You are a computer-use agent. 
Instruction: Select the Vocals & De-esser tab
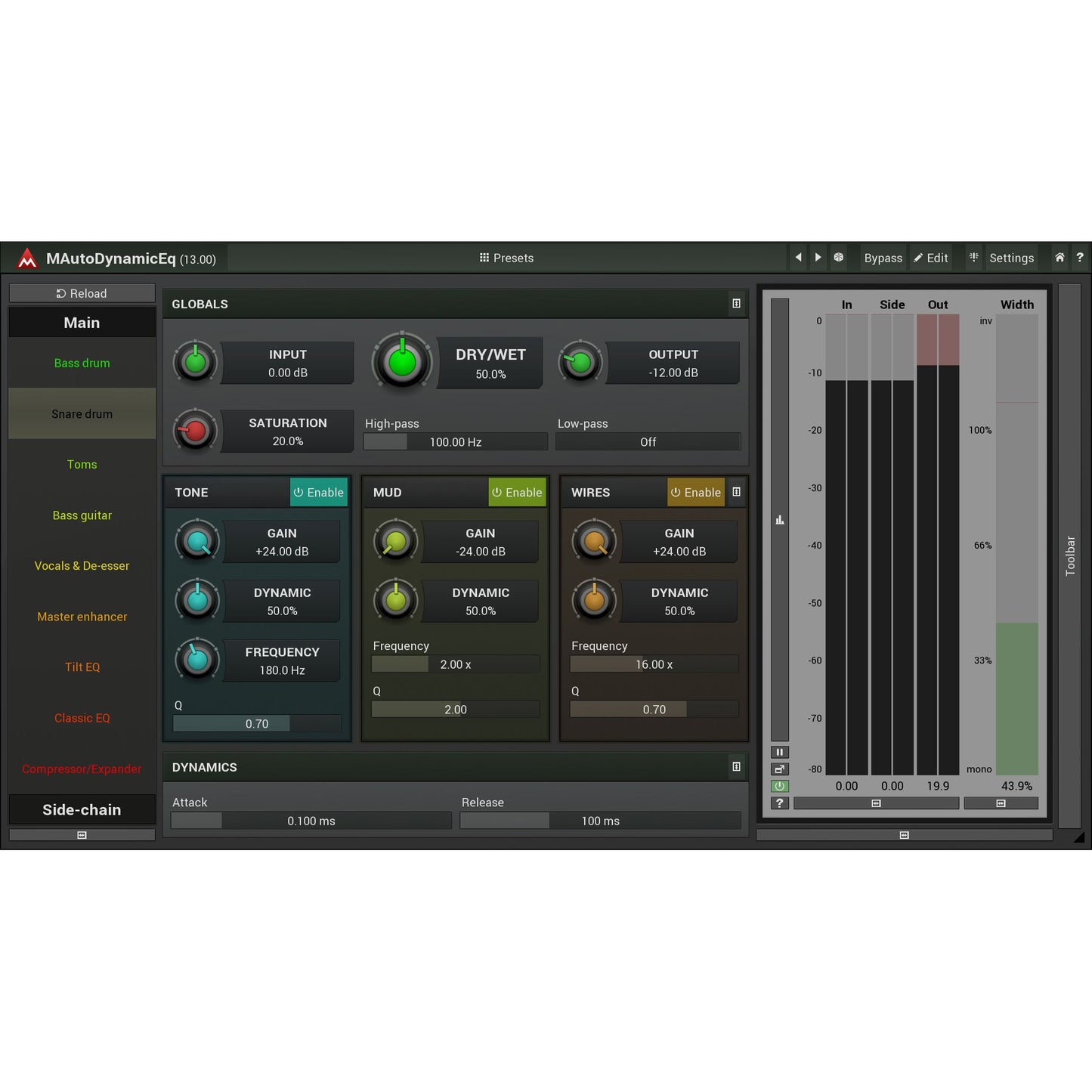[82, 566]
